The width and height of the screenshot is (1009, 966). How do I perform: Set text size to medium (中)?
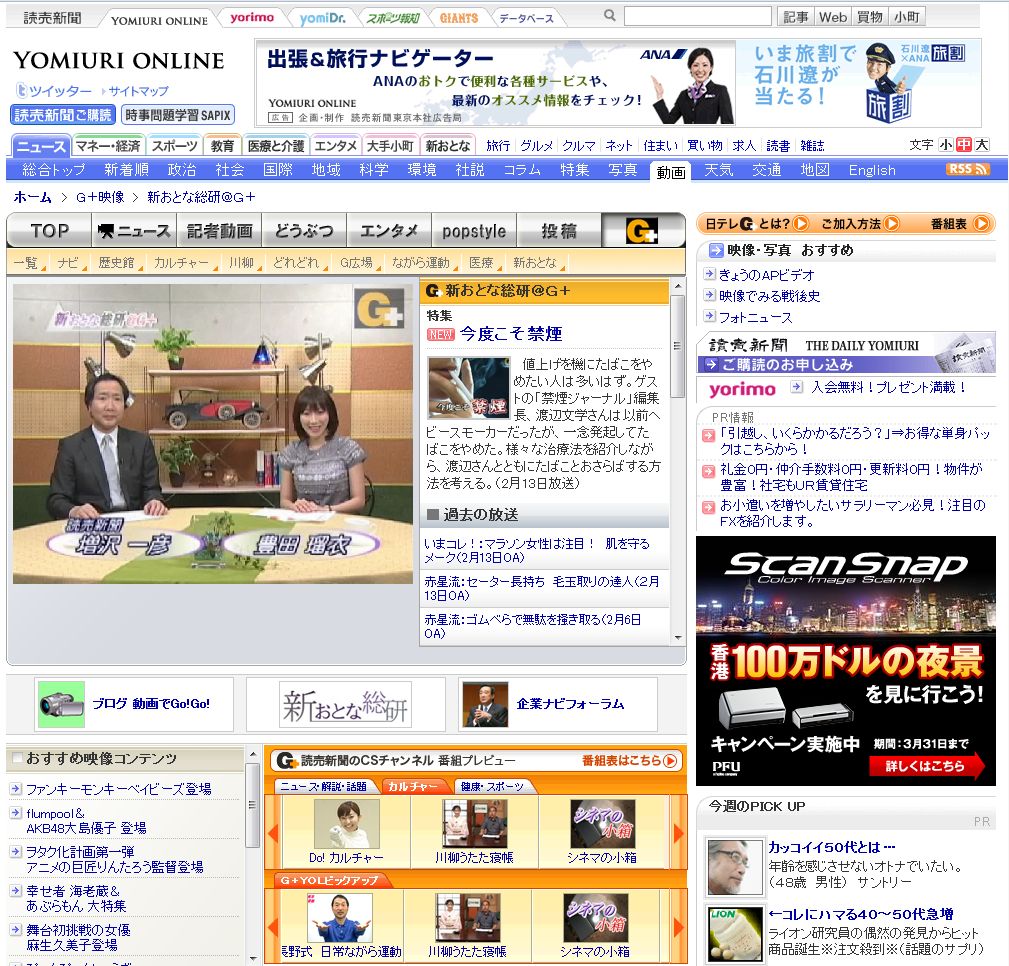(x=963, y=145)
